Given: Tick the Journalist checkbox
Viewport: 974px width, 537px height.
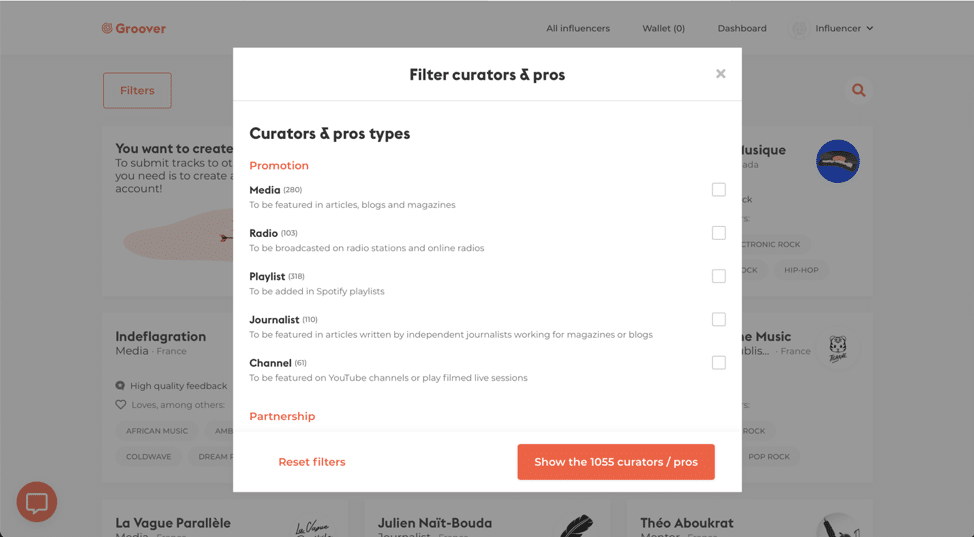Looking at the screenshot, I should [x=719, y=319].
